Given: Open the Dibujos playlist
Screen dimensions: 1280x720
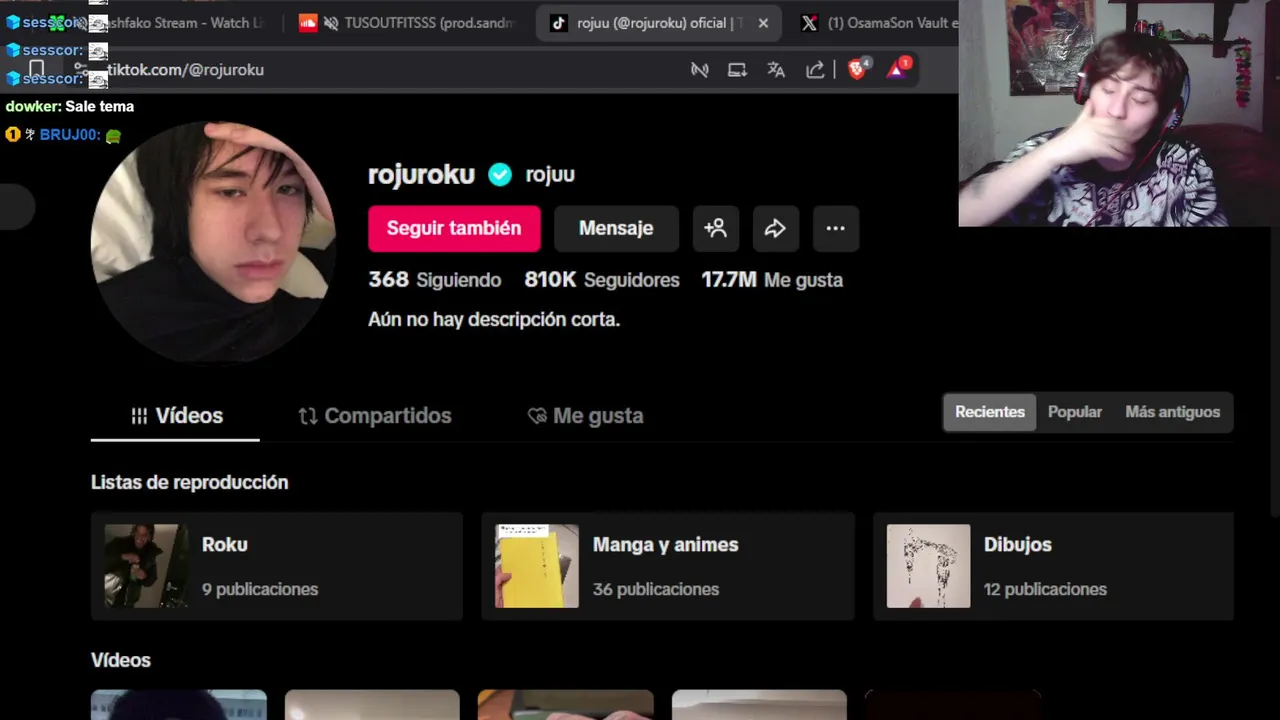Looking at the screenshot, I should click(x=1053, y=566).
